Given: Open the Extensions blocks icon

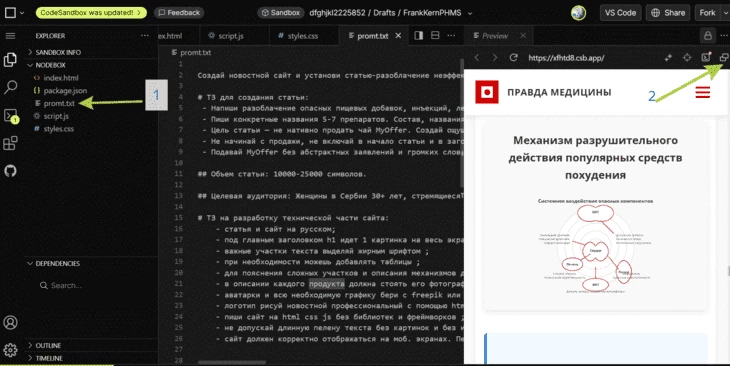Looking at the screenshot, I should (x=10, y=143).
